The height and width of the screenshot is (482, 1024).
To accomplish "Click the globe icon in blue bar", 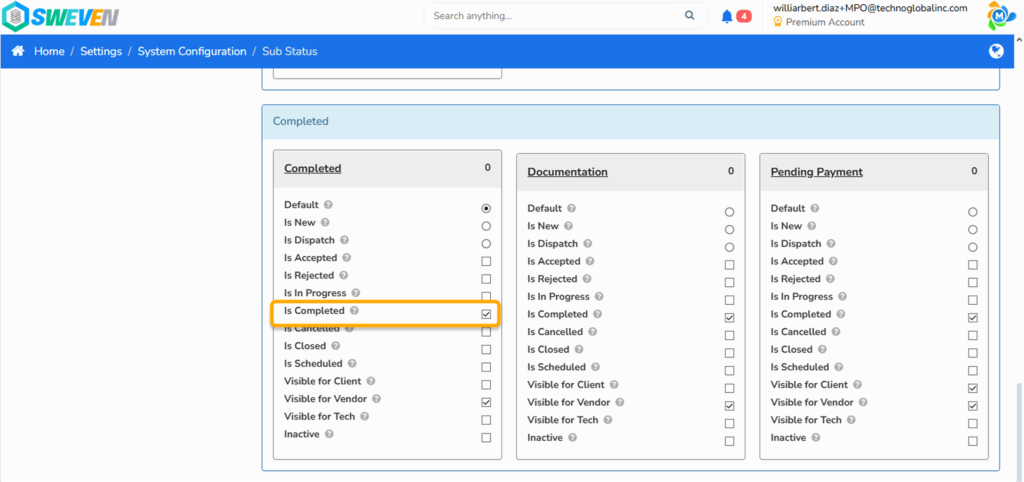I will [997, 51].
